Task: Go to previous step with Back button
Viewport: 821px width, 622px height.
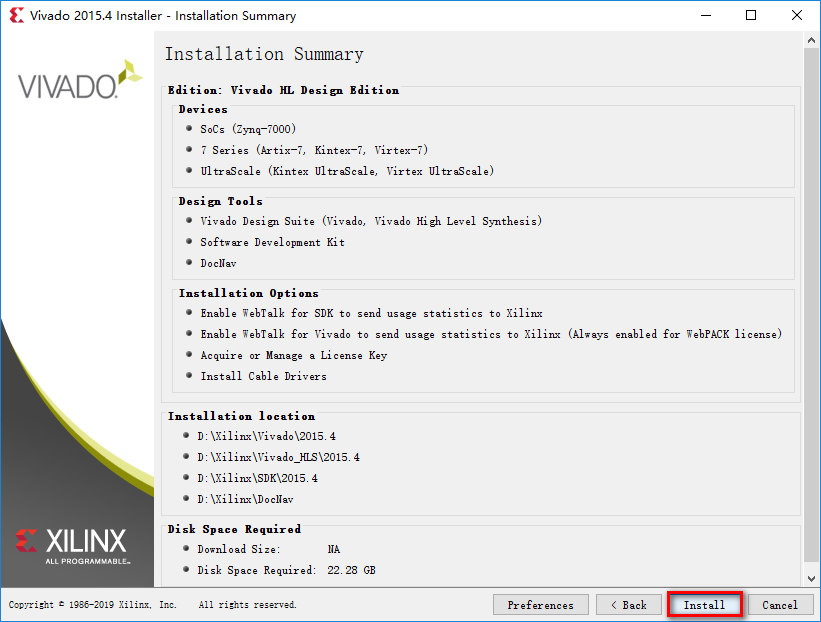Action: (x=629, y=605)
